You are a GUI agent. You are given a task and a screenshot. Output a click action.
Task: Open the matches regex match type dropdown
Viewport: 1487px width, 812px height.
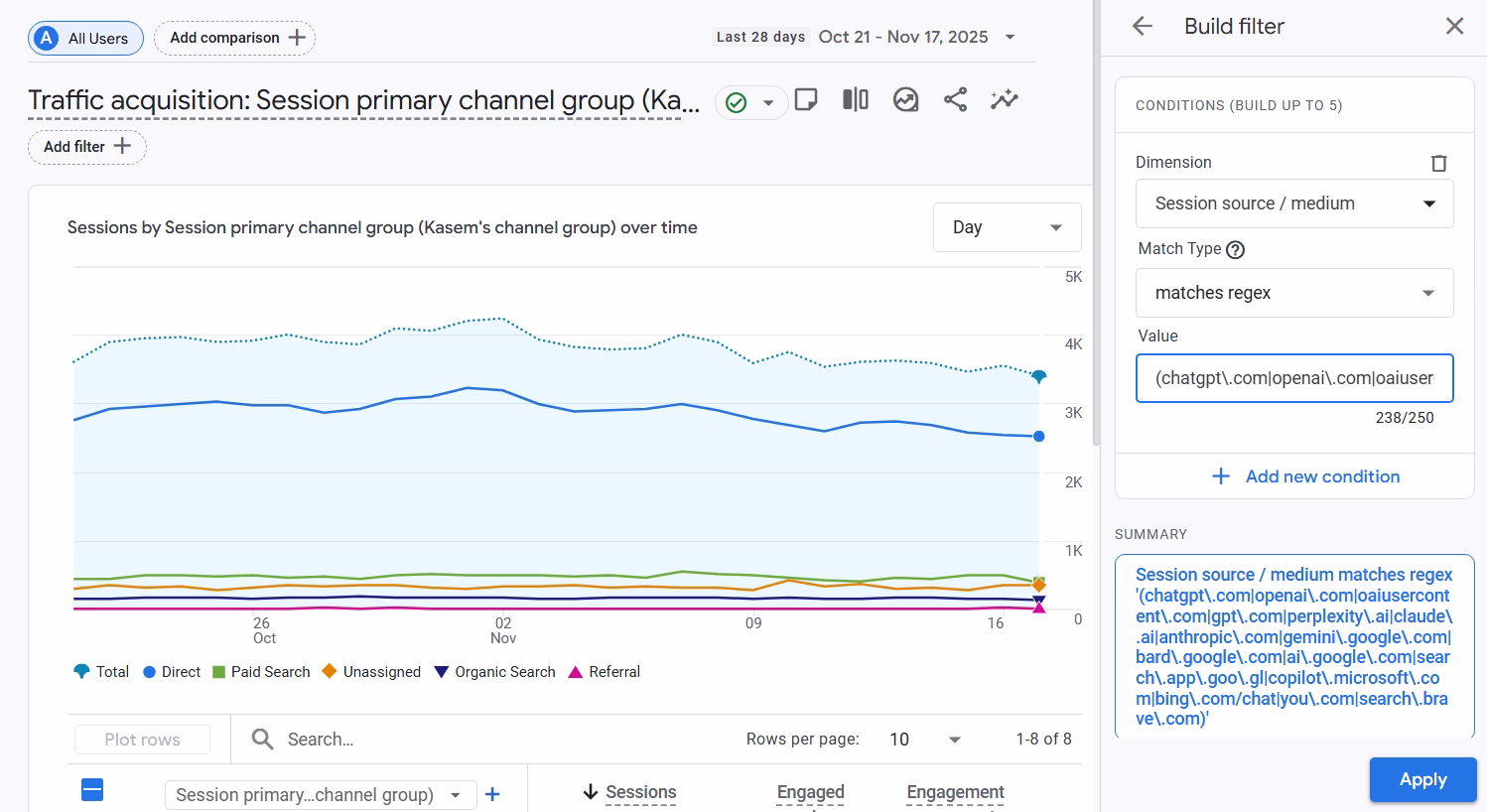[x=1294, y=293]
